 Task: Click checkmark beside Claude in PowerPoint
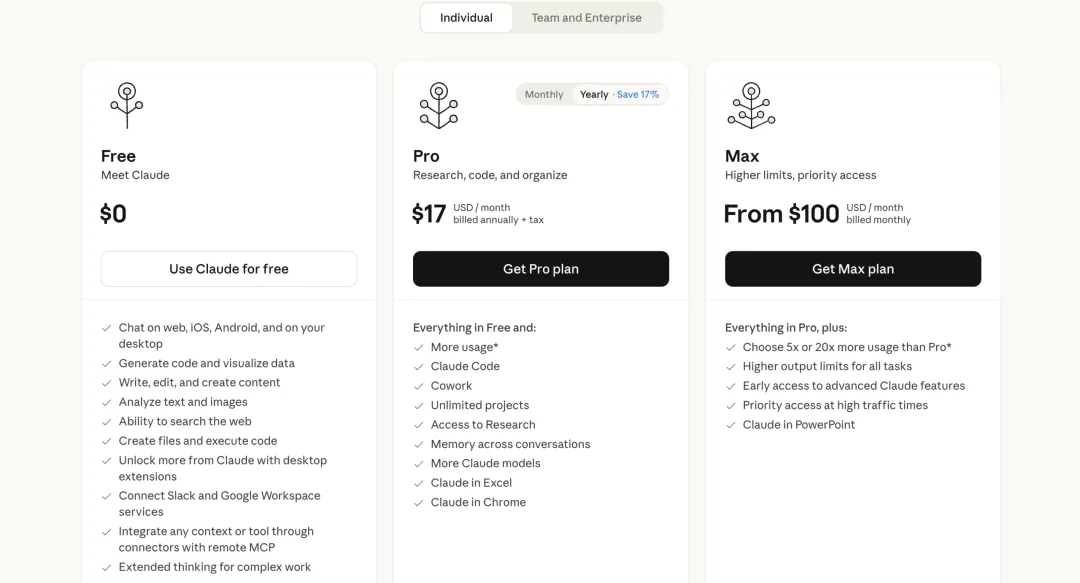[731, 425]
